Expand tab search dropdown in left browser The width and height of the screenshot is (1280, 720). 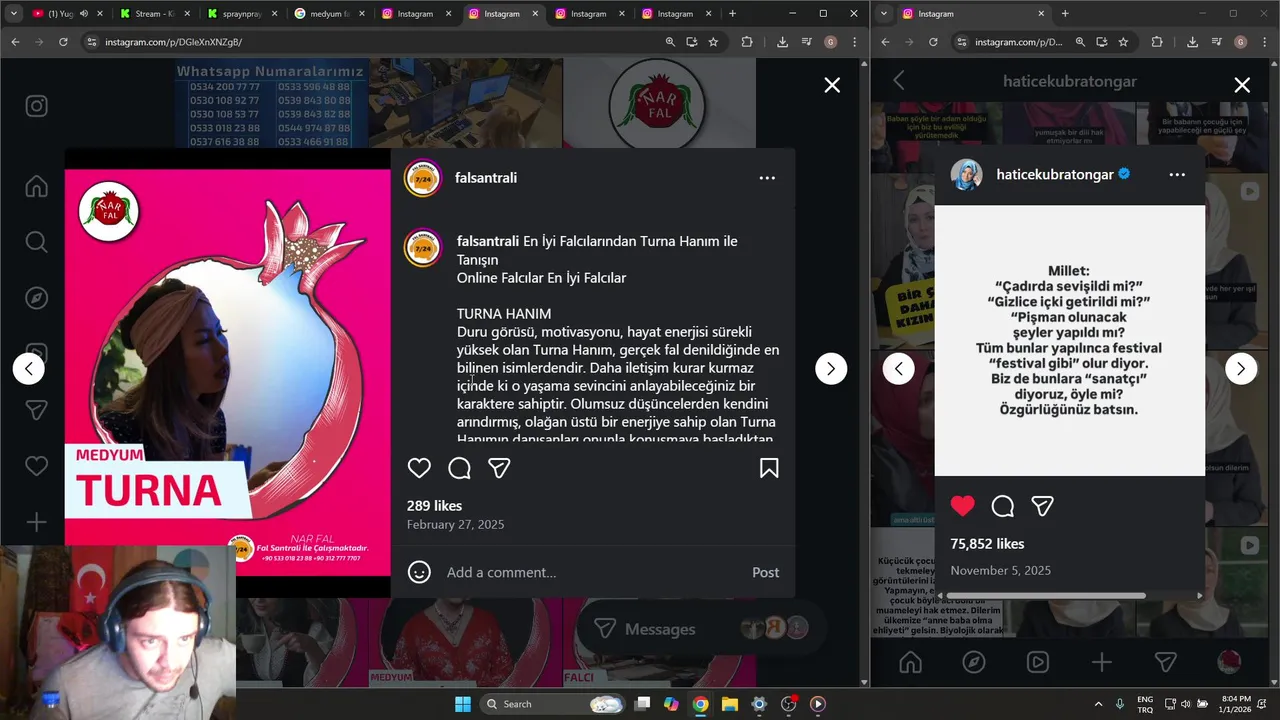[x=13, y=14]
